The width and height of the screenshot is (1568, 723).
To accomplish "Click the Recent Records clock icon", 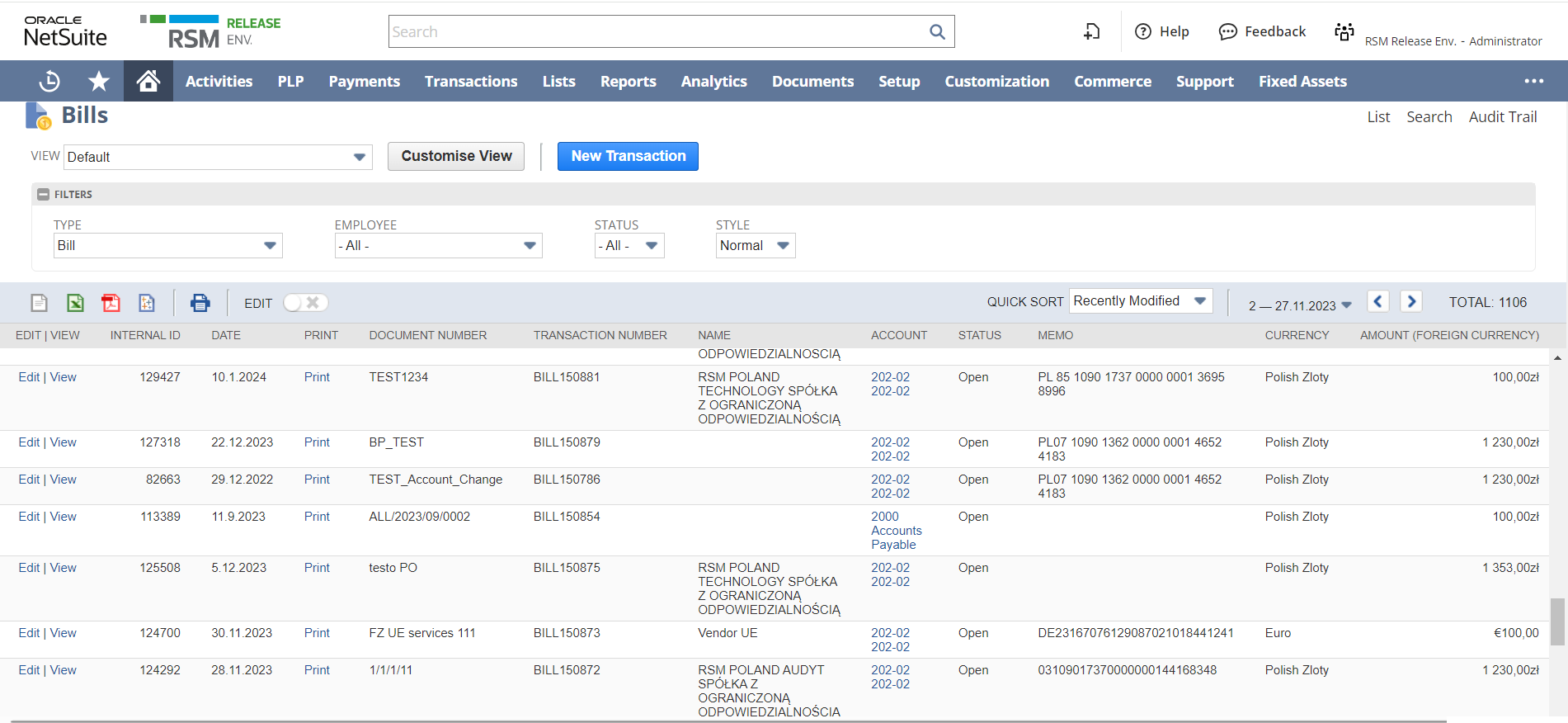I will [49, 81].
